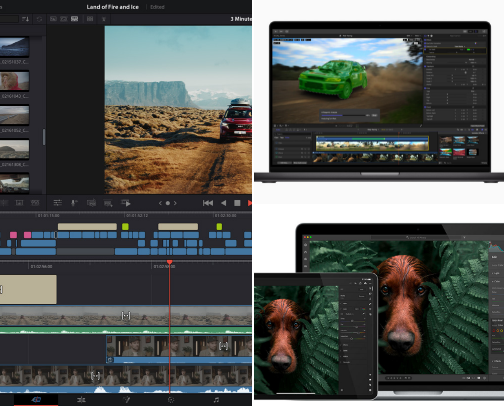This screenshot has width=504, height=406.
Task: Click audio icon at start of upper interview clip
Action: pos(110,360)
